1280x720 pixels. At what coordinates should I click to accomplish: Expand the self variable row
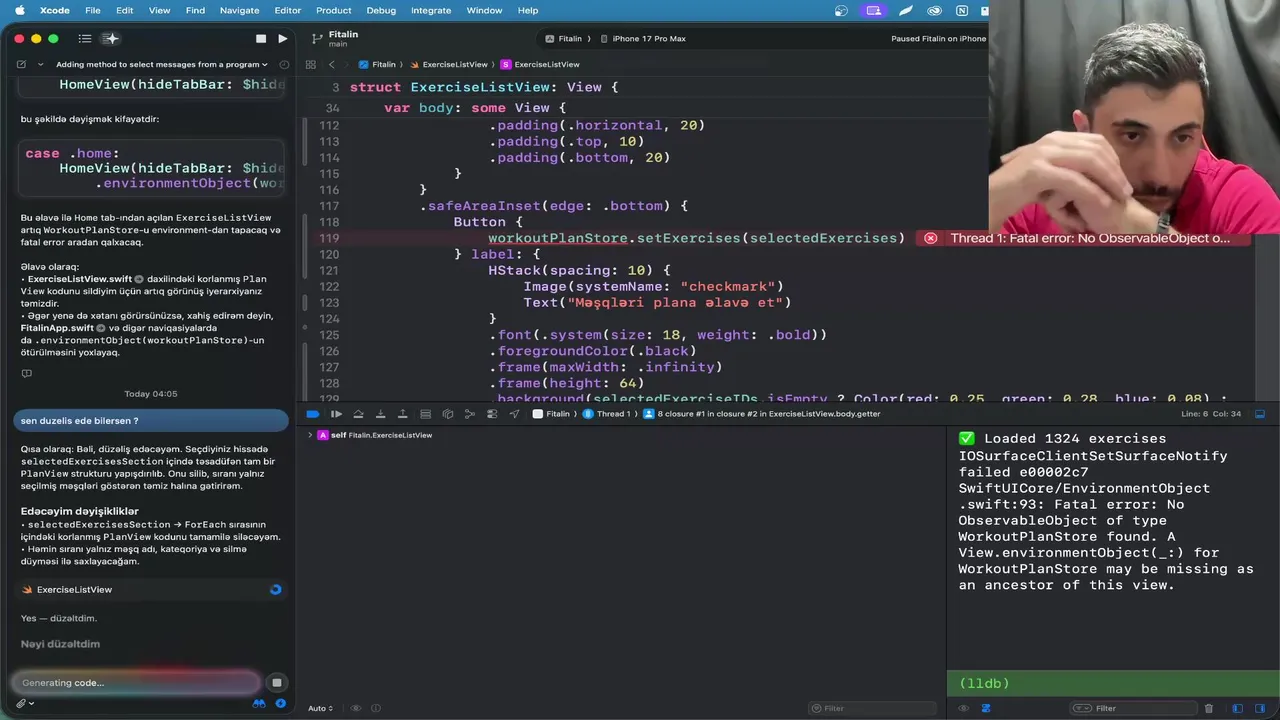[310, 436]
